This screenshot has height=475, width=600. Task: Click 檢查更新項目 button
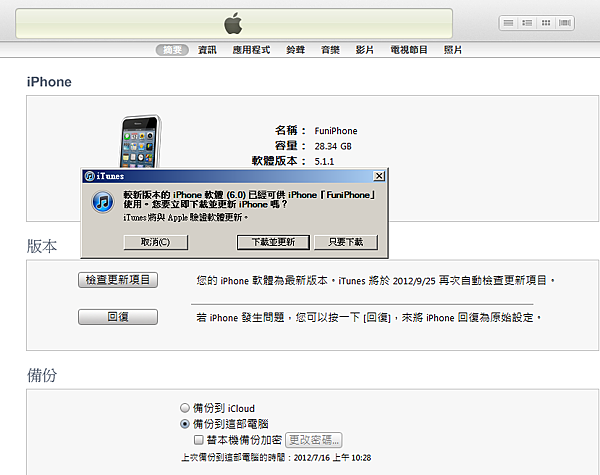(x=118, y=280)
